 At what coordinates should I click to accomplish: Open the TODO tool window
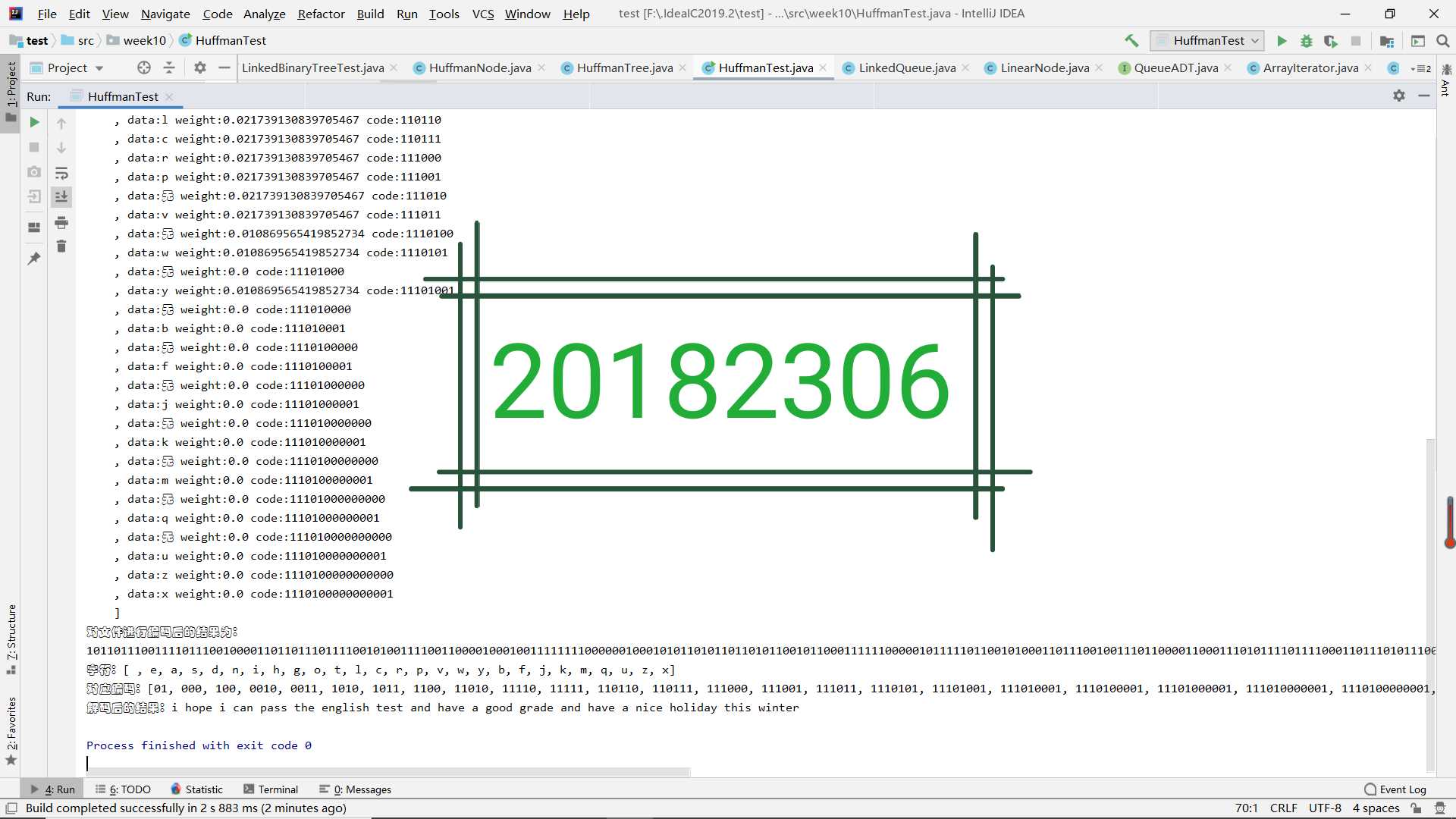123,789
